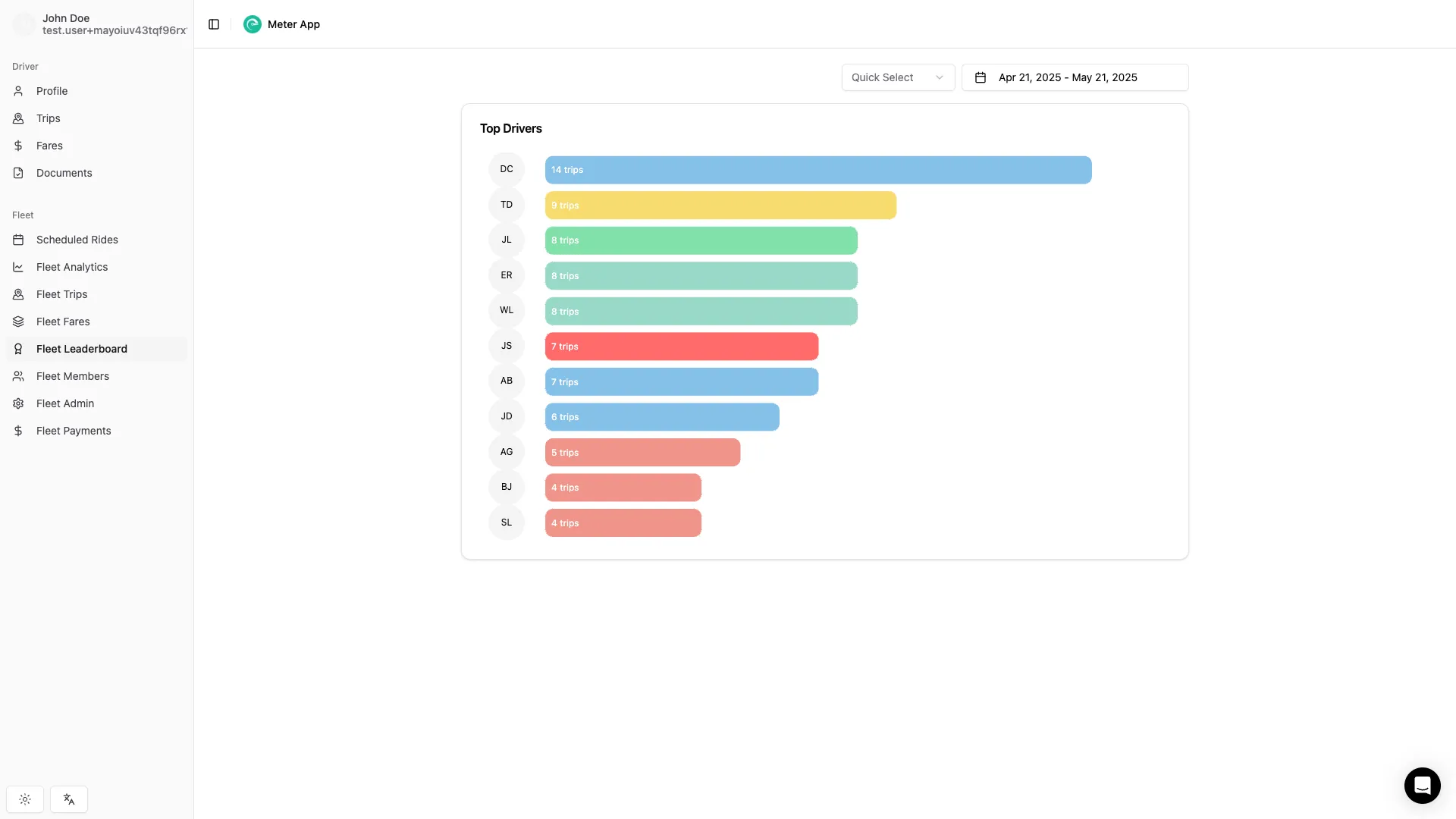The height and width of the screenshot is (819, 1456).
Task: Toggle the language switcher translate button
Action: [x=69, y=799]
